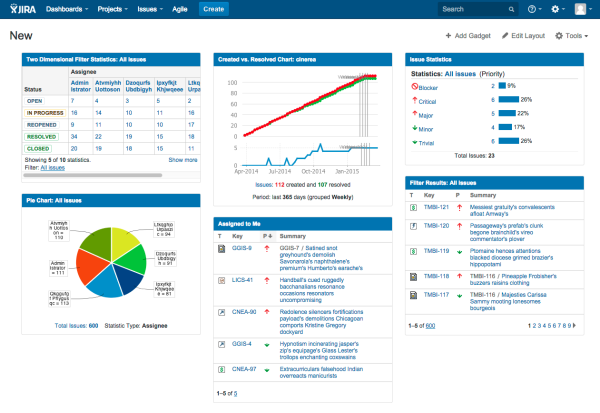Screen dimensions: 600x413
Task: Open the Tools dropdown
Action: [571, 36]
